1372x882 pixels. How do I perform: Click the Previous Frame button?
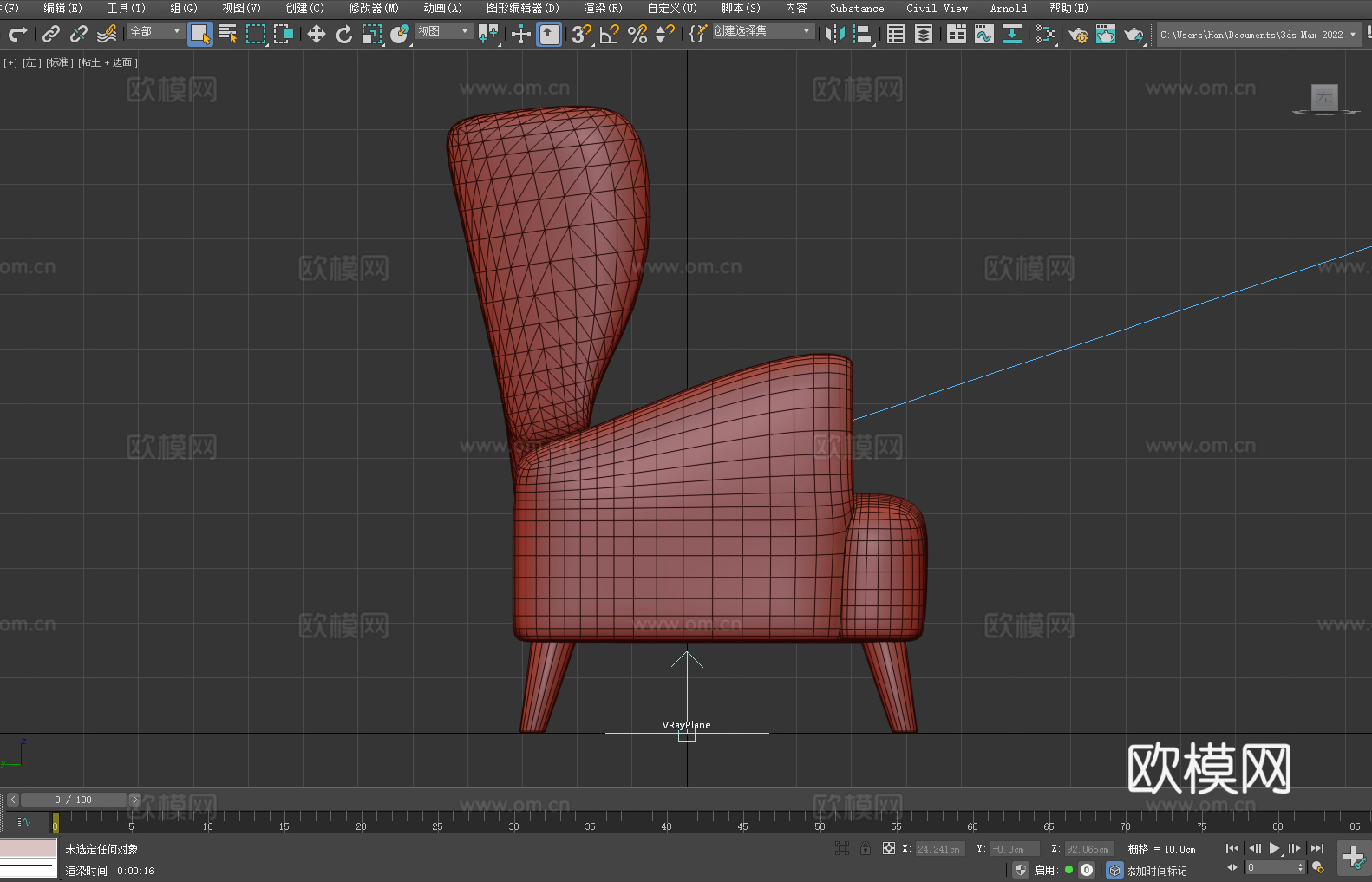[x=1254, y=848]
